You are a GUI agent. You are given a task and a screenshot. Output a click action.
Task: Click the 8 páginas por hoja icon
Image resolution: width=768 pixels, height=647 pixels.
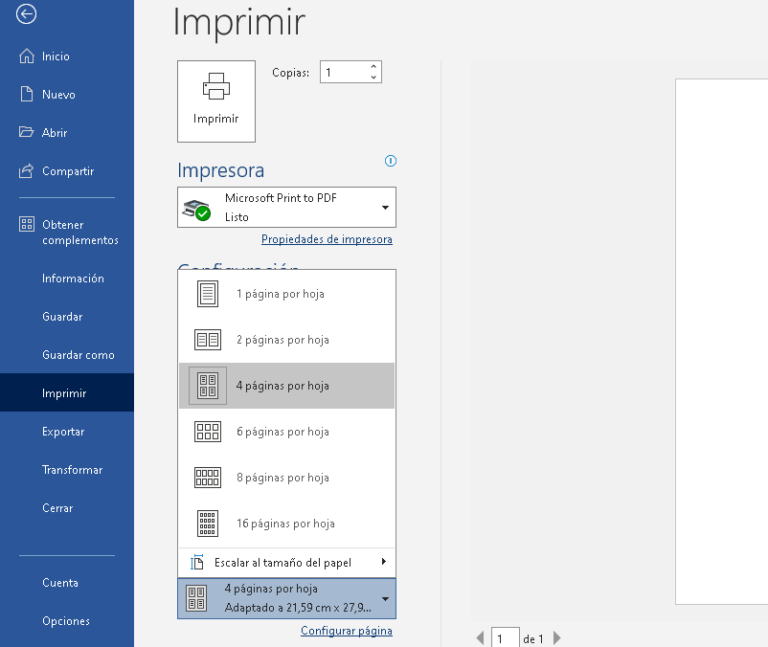point(207,478)
